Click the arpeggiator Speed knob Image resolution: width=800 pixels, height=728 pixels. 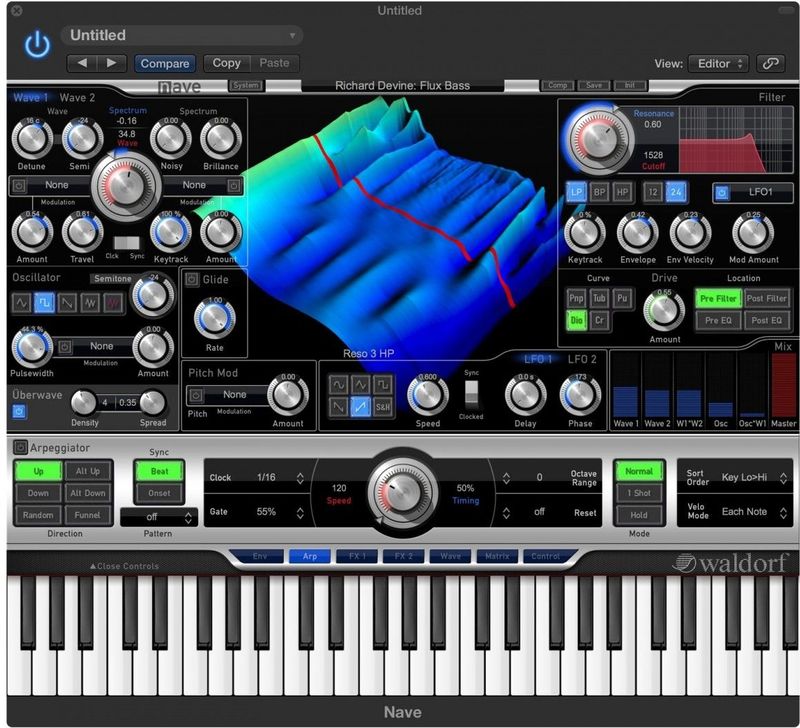[402, 492]
